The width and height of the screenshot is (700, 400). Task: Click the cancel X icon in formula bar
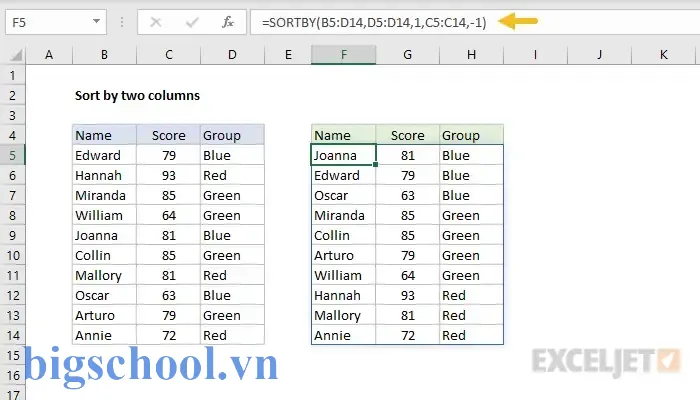(x=155, y=22)
